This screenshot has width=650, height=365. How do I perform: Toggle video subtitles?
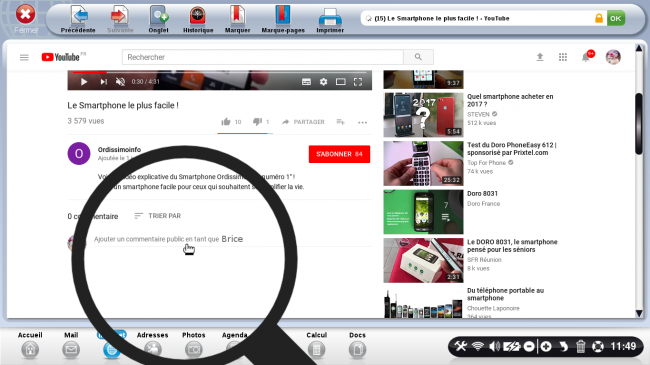pyautogui.click(x=306, y=82)
